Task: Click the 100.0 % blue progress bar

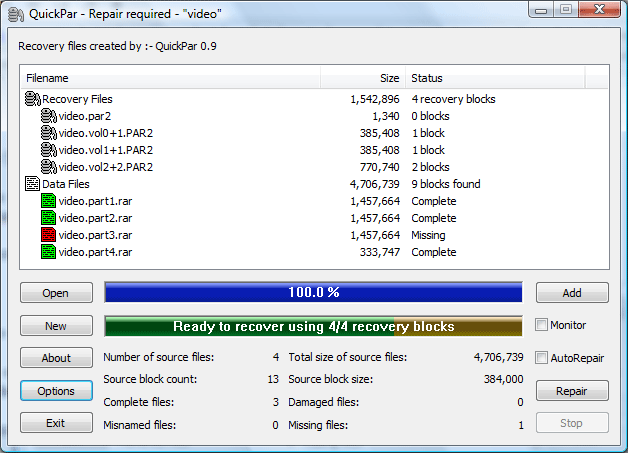Action: tap(314, 292)
